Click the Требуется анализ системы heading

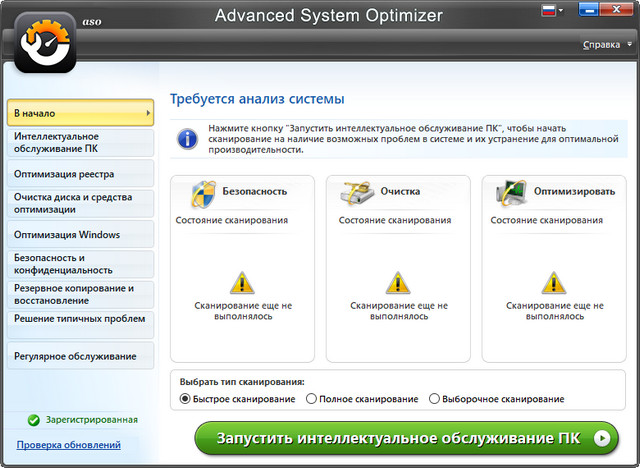click(257, 99)
